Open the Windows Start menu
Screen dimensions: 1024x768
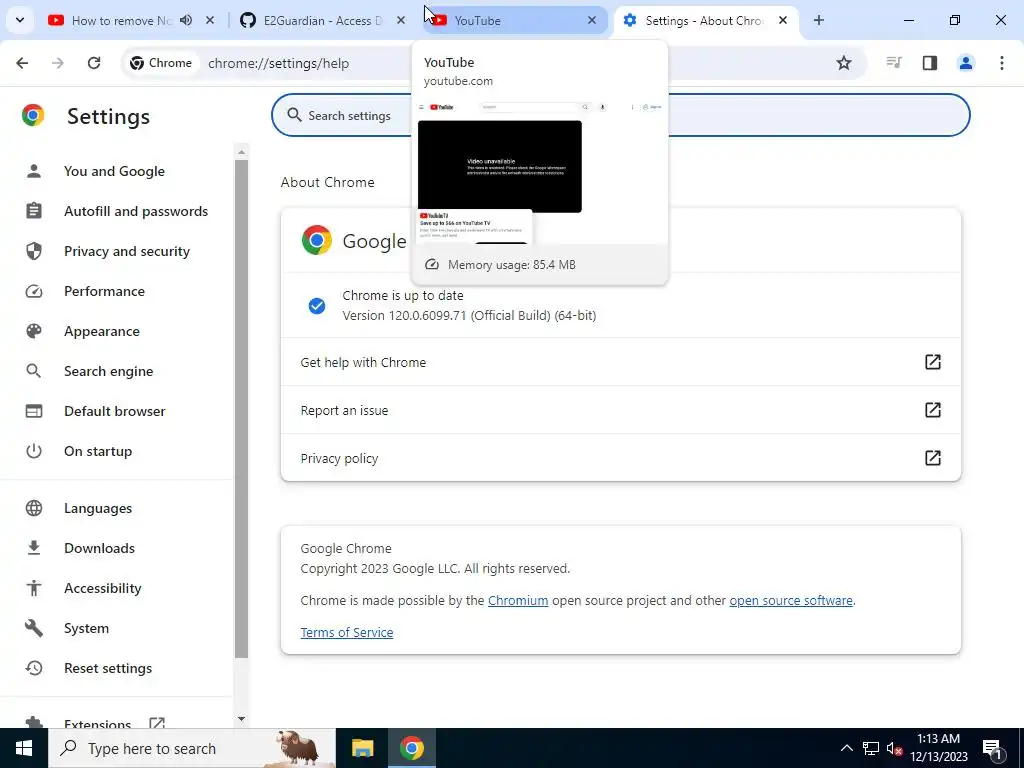click(24, 748)
